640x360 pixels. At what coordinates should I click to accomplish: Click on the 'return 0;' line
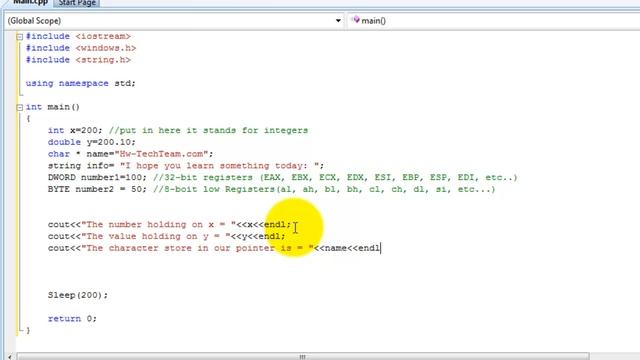[x=72, y=319]
